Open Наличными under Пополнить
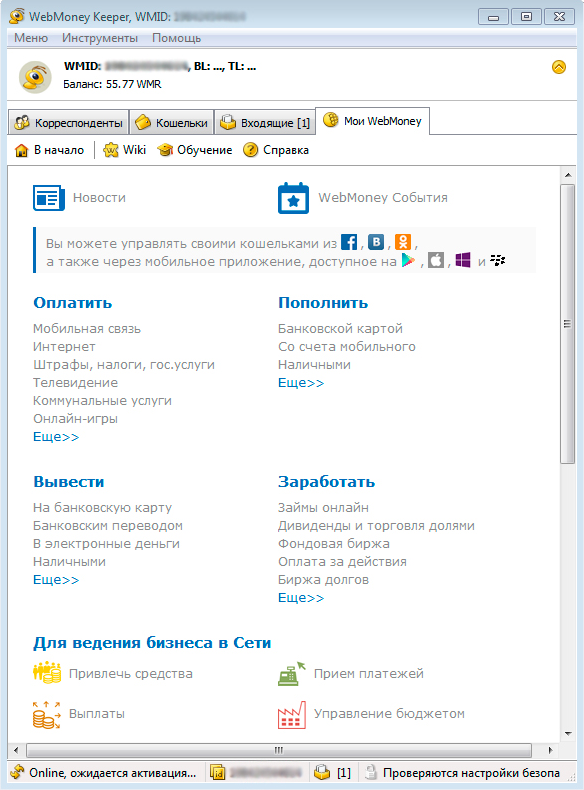The height and width of the screenshot is (790, 584). (x=314, y=365)
